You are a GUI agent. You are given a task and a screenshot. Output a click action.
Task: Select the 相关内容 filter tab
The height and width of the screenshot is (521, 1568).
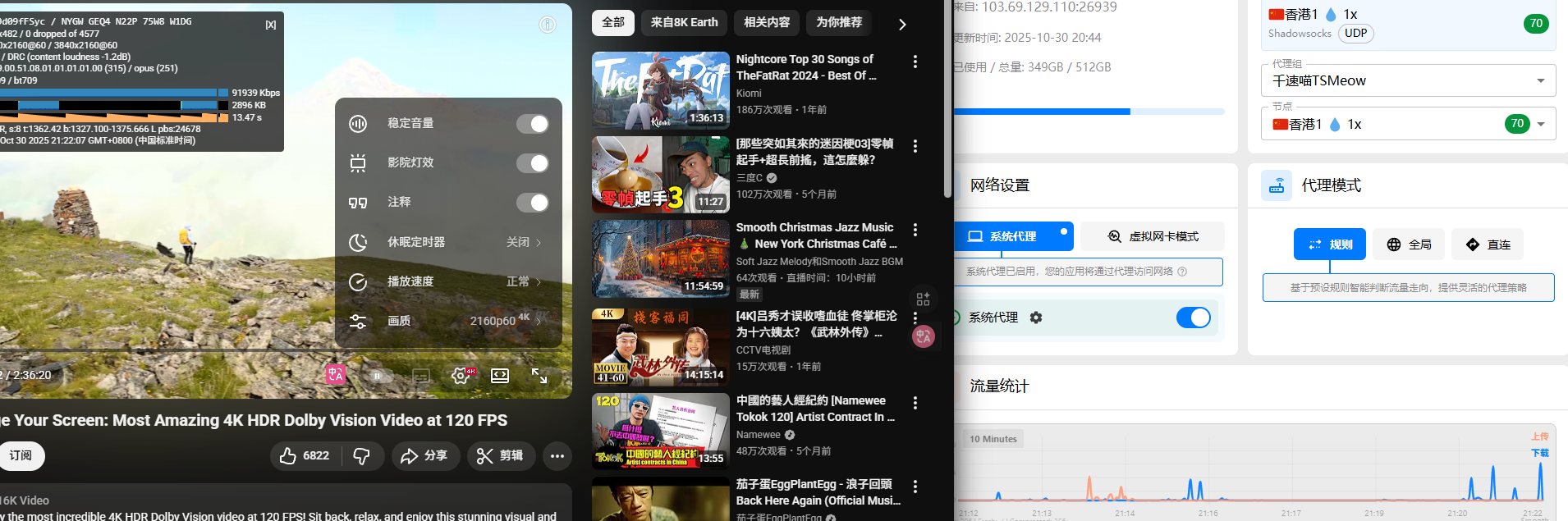[x=766, y=23]
